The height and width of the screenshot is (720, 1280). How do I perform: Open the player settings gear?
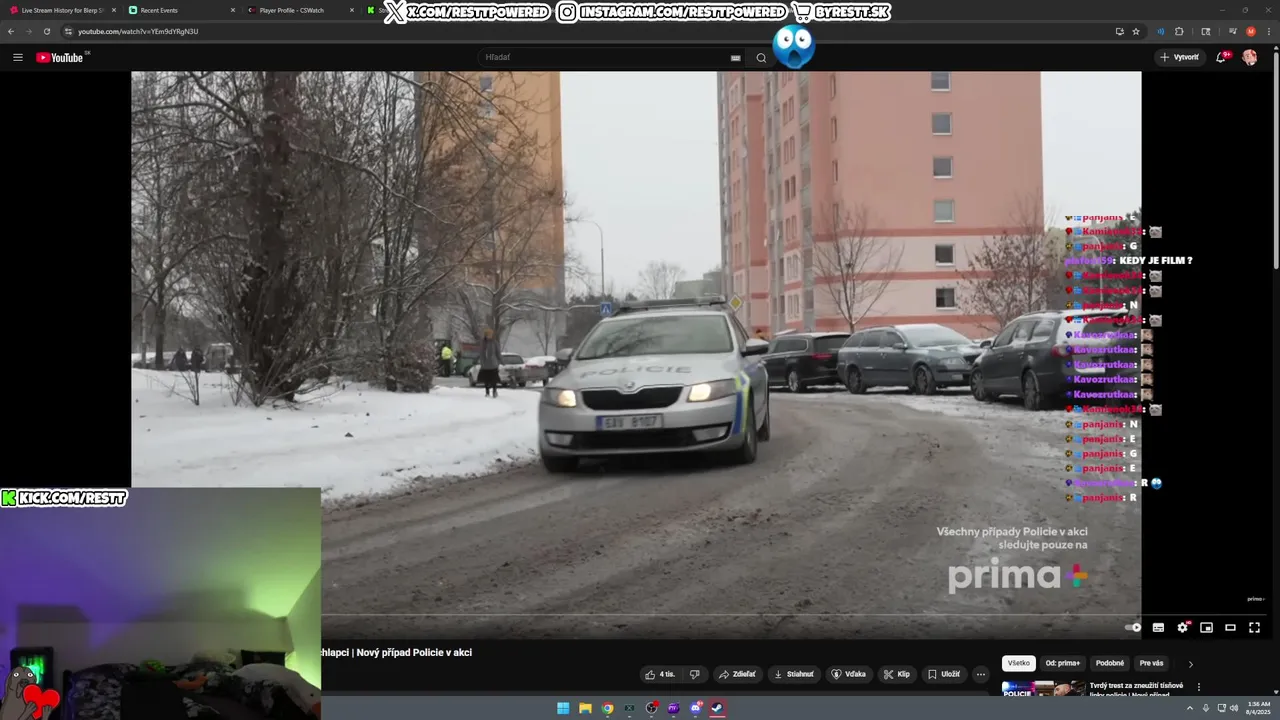coord(1183,628)
